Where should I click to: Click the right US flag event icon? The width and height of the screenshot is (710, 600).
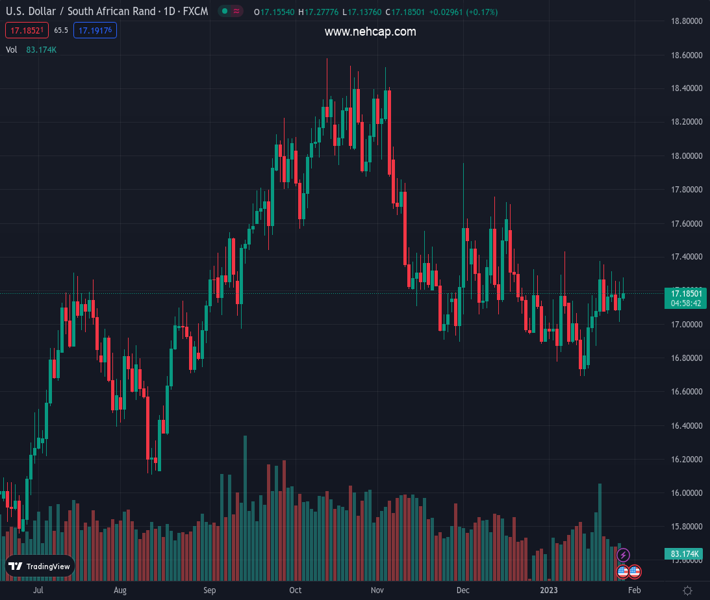click(x=634, y=572)
